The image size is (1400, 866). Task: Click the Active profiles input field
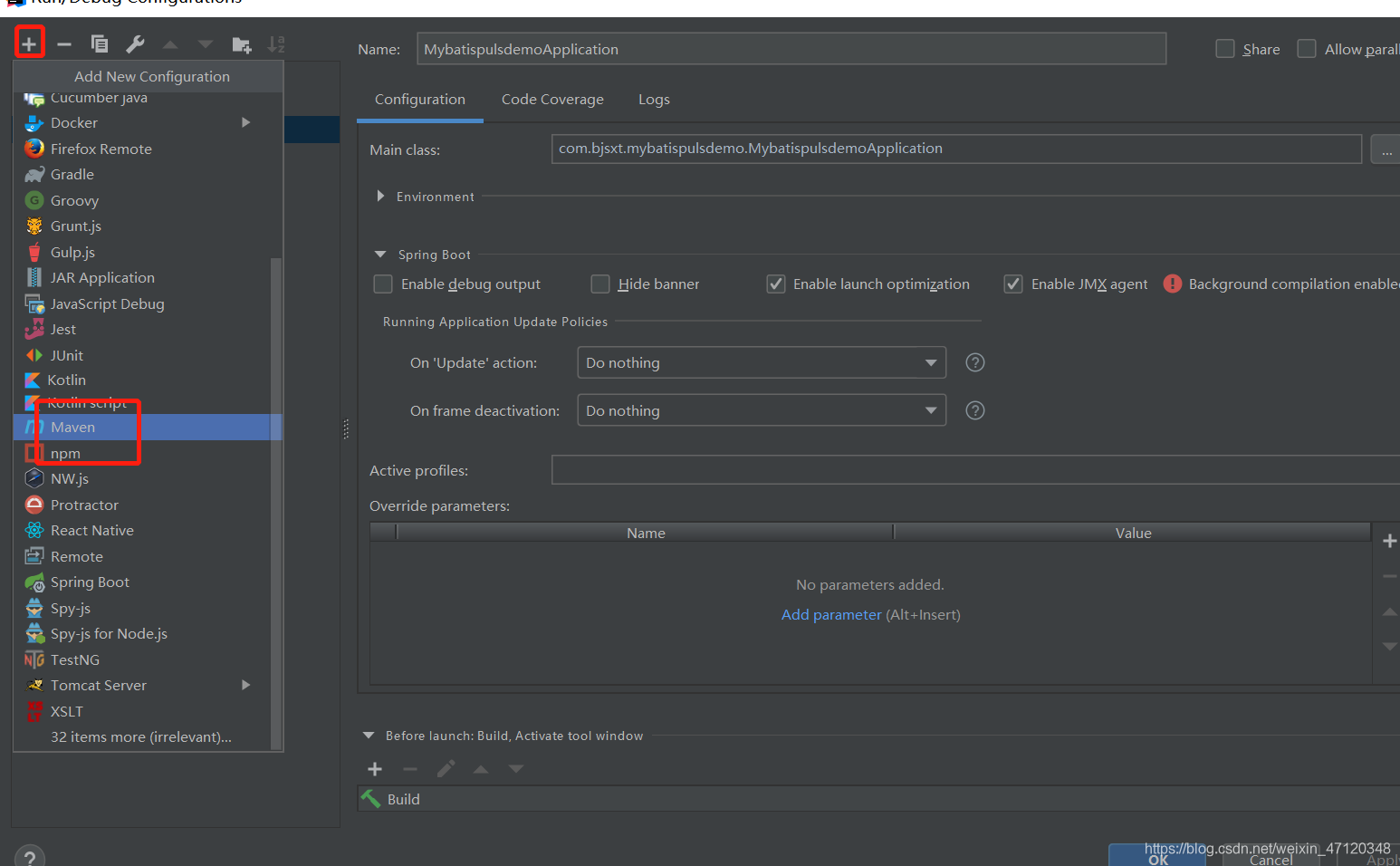coord(975,470)
